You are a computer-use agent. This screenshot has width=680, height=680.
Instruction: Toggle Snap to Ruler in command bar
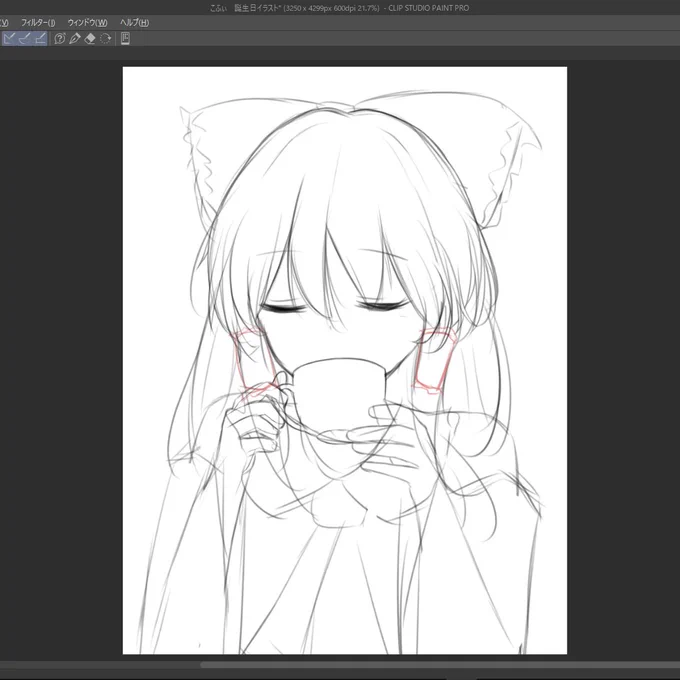(10, 39)
